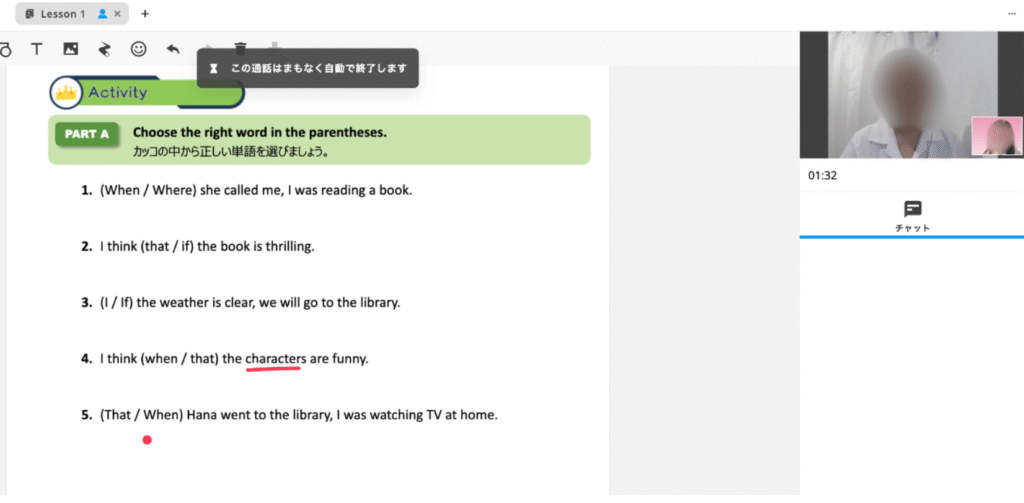Open the three-dot more options menu
Image resolution: width=1024 pixels, height=503 pixels.
click(x=1012, y=14)
